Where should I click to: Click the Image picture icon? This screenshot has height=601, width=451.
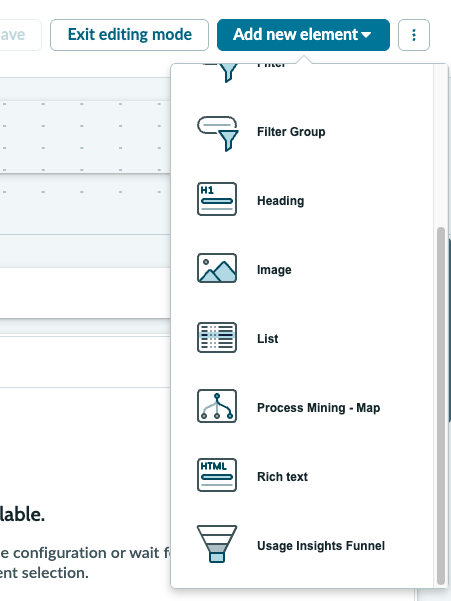[x=217, y=268]
